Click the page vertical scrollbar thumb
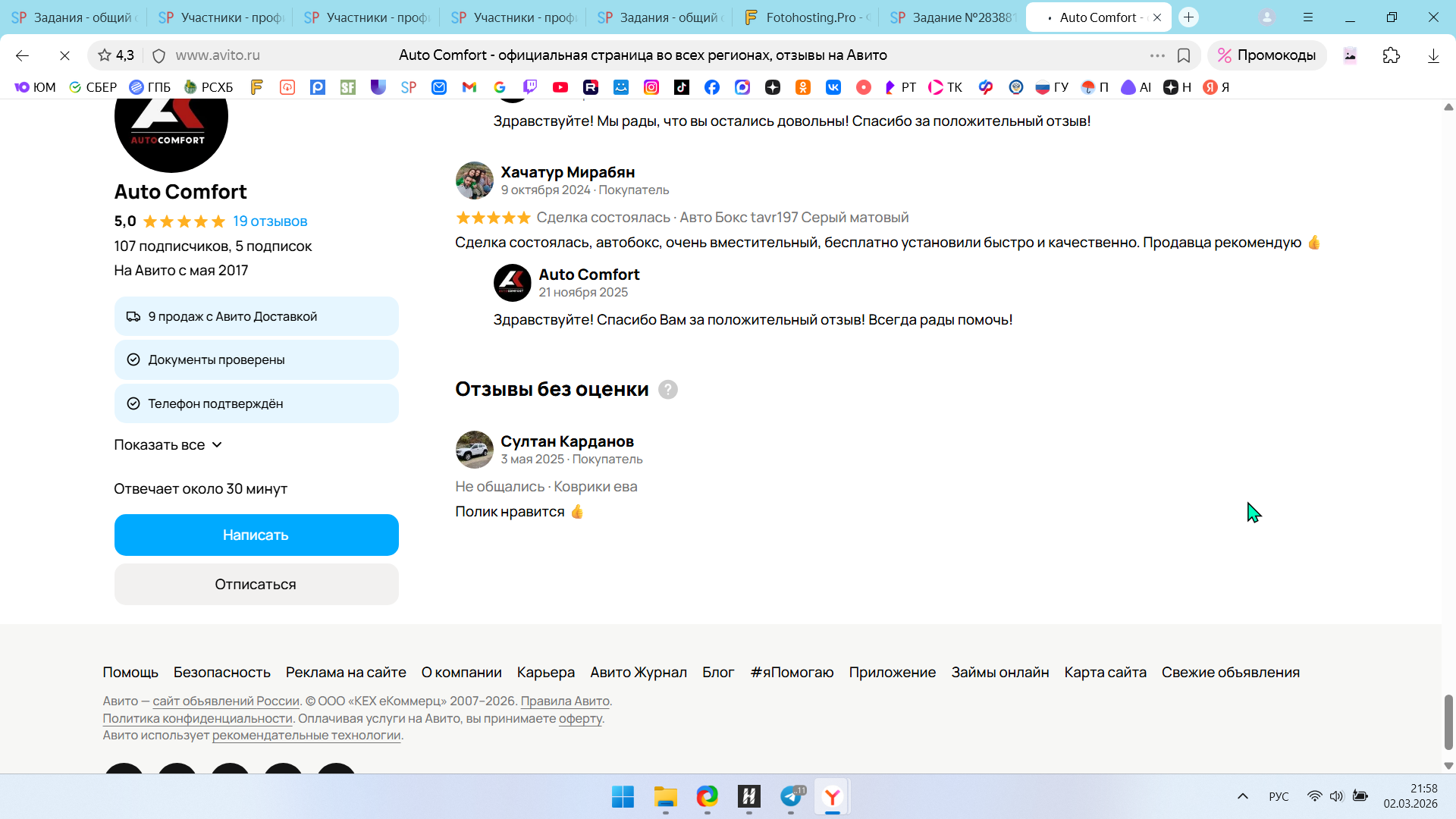Image resolution: width=1456 pixels, height=819 pixels. click(x=1448, y=721)
